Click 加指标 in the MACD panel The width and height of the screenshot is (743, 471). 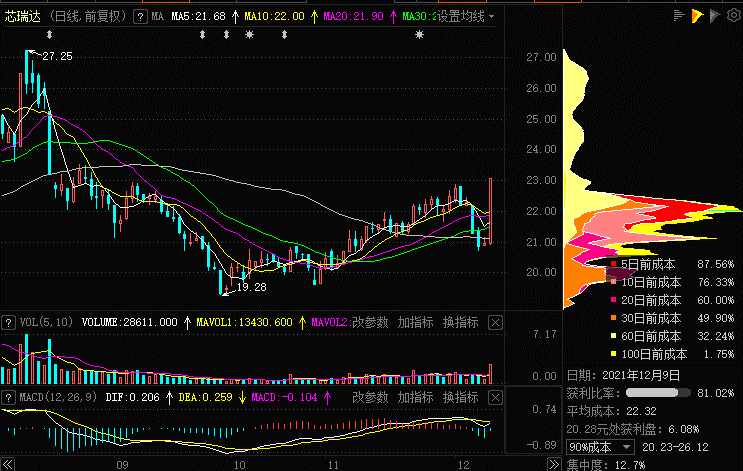pos(415,397)
